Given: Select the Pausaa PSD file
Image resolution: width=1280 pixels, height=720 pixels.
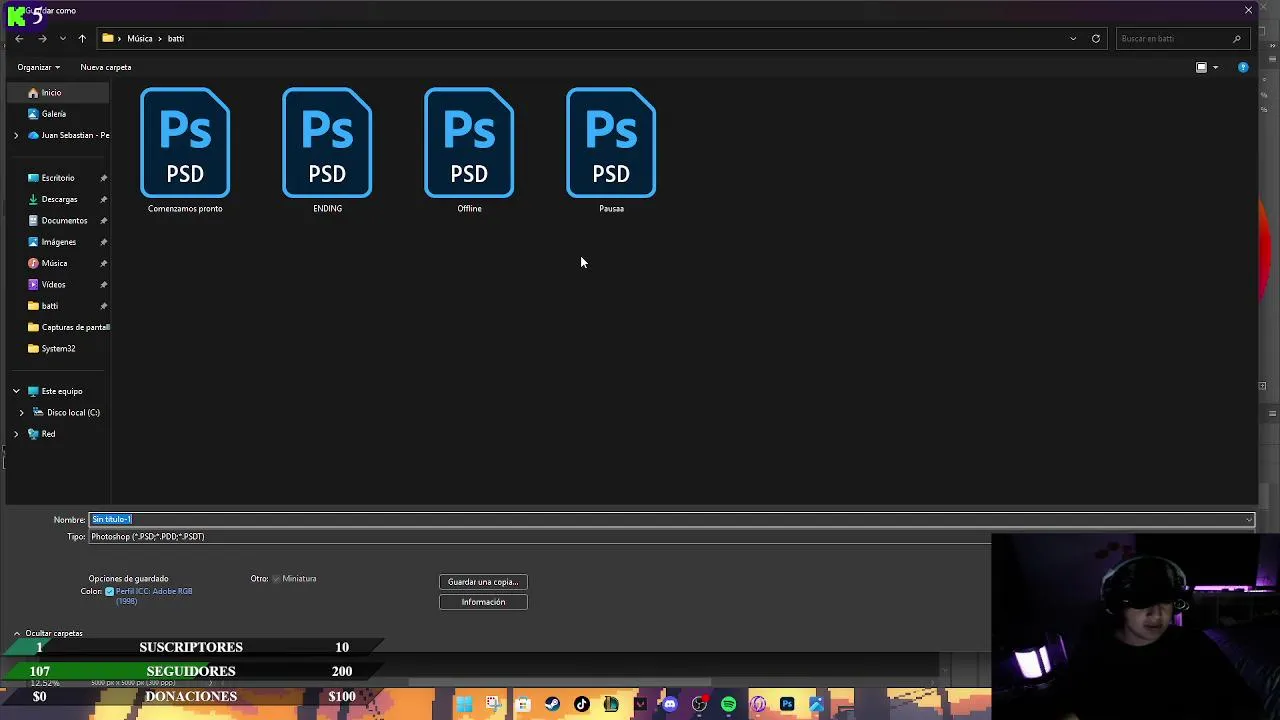Looking at the screenshot, I should (x=611, y=150).
